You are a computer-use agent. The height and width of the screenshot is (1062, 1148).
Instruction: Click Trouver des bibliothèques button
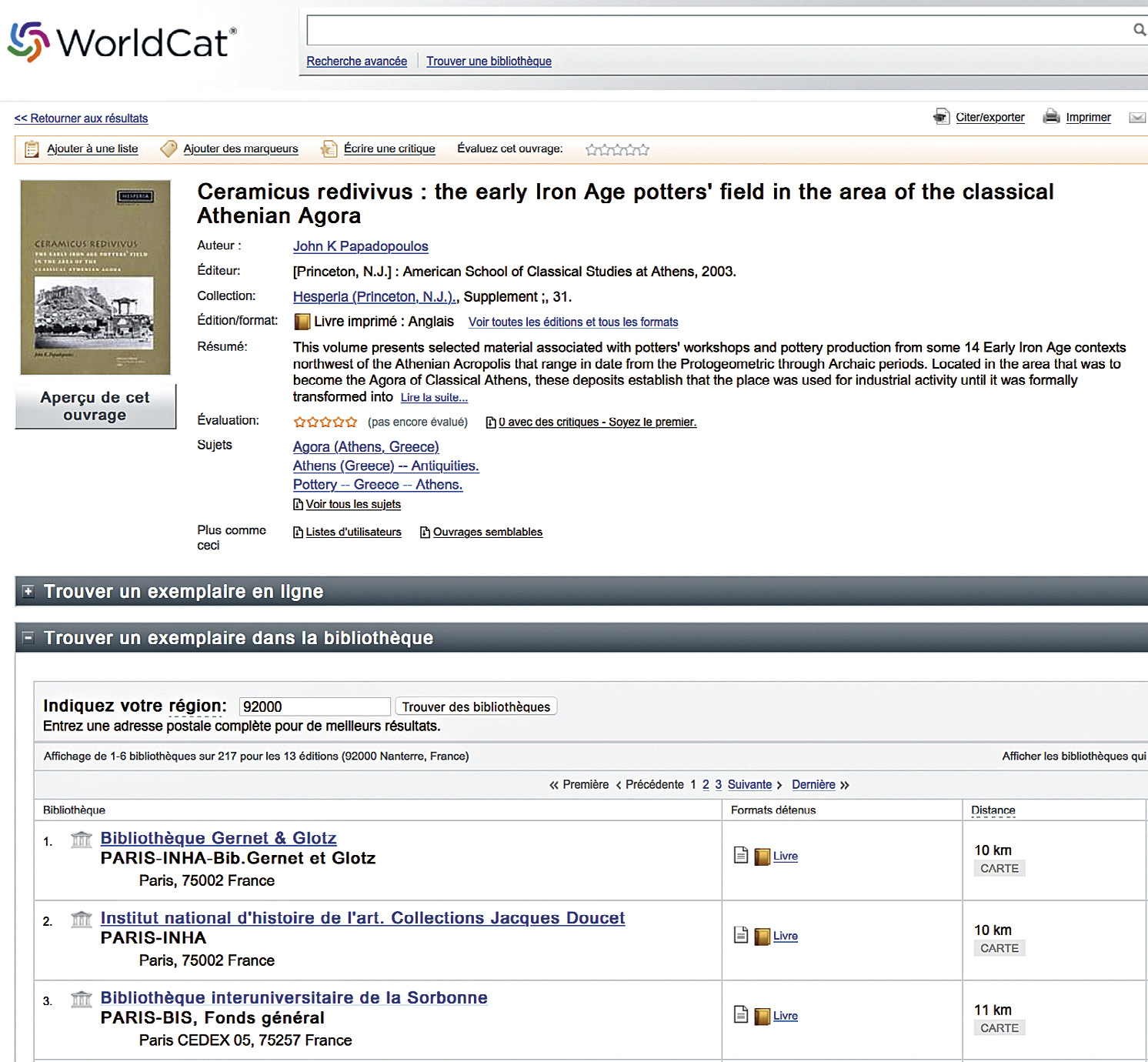[x=476, y=706]
